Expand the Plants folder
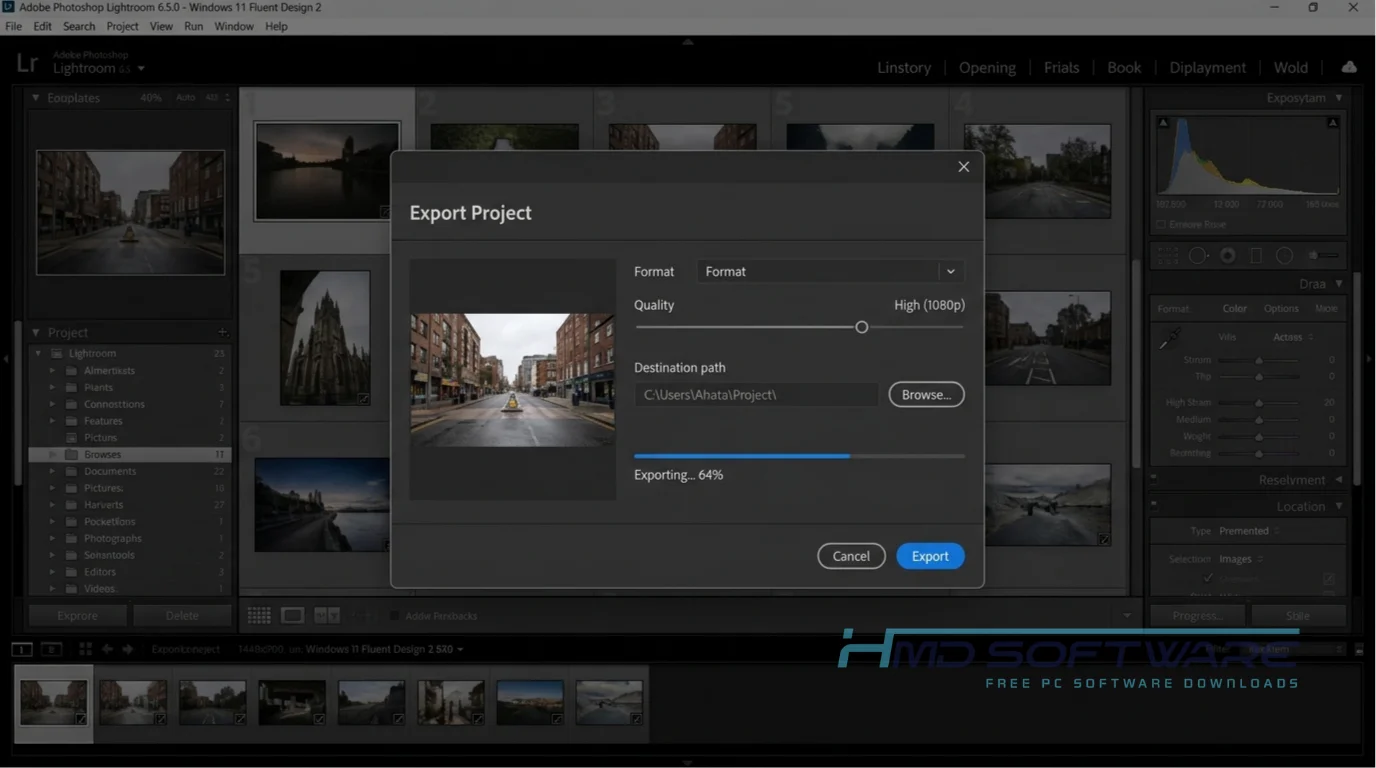The height and width of the screenshot is (768, 1376). (x=53, y=387)
